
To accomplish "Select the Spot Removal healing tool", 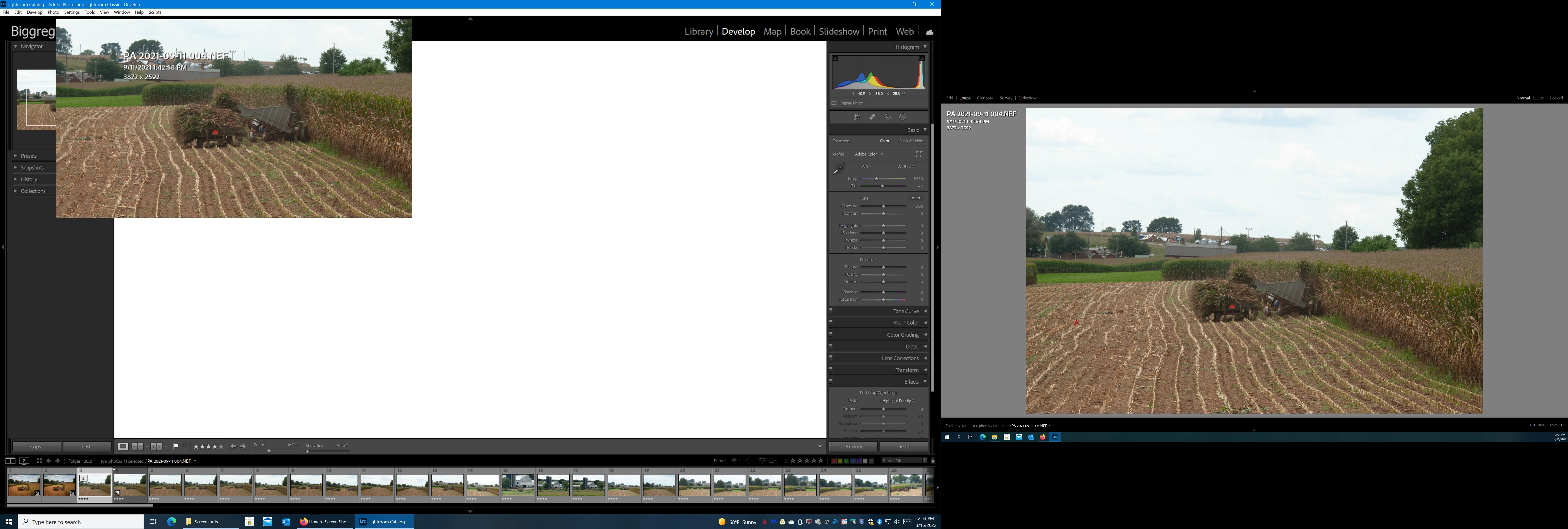I will [x=872, y=117].
